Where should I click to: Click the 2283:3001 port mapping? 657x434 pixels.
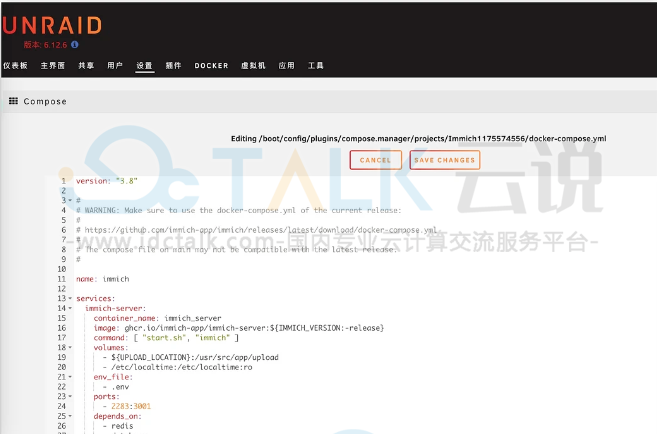131,406
